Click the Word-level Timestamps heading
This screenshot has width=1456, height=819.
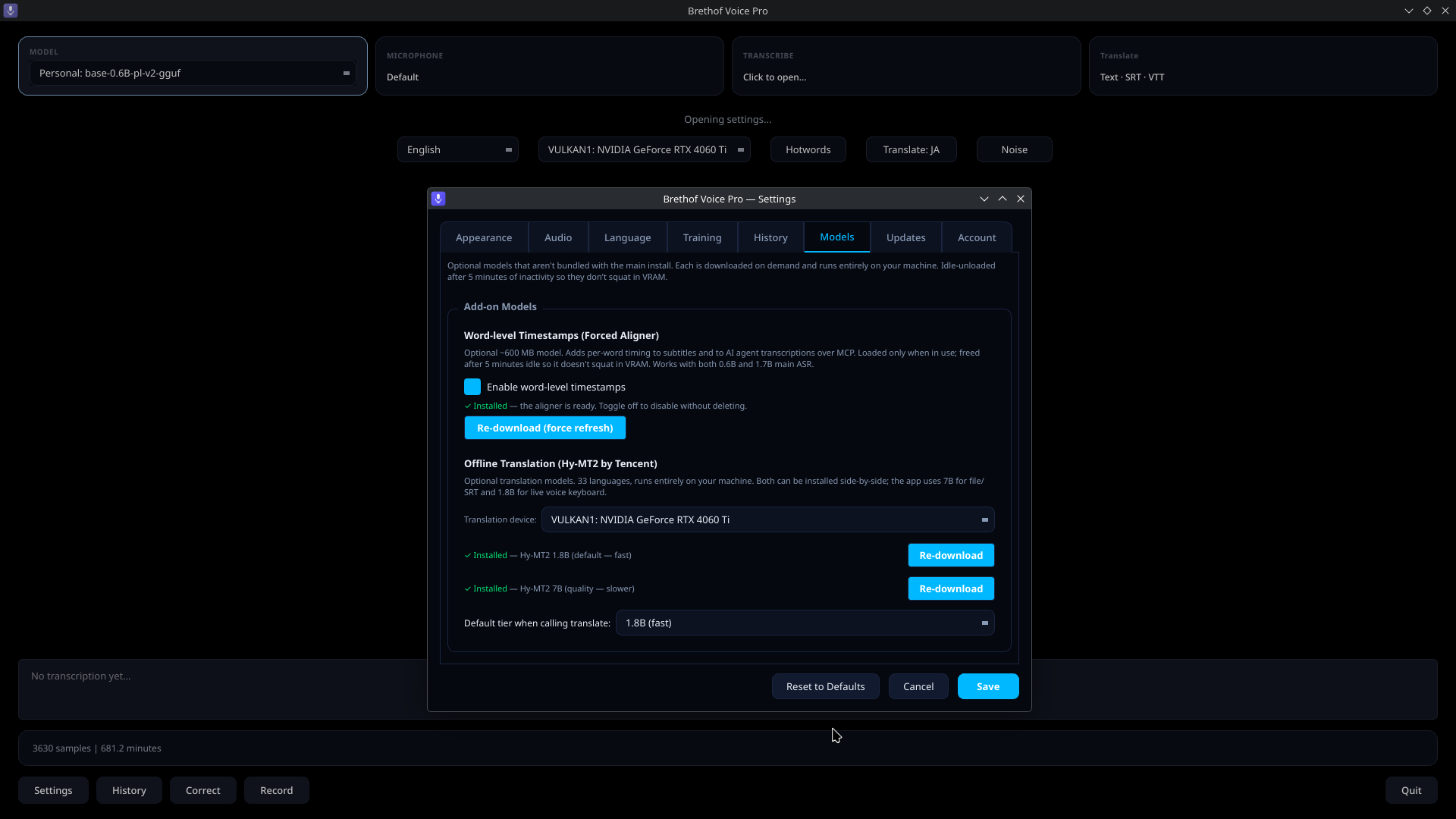pos(561,335)
